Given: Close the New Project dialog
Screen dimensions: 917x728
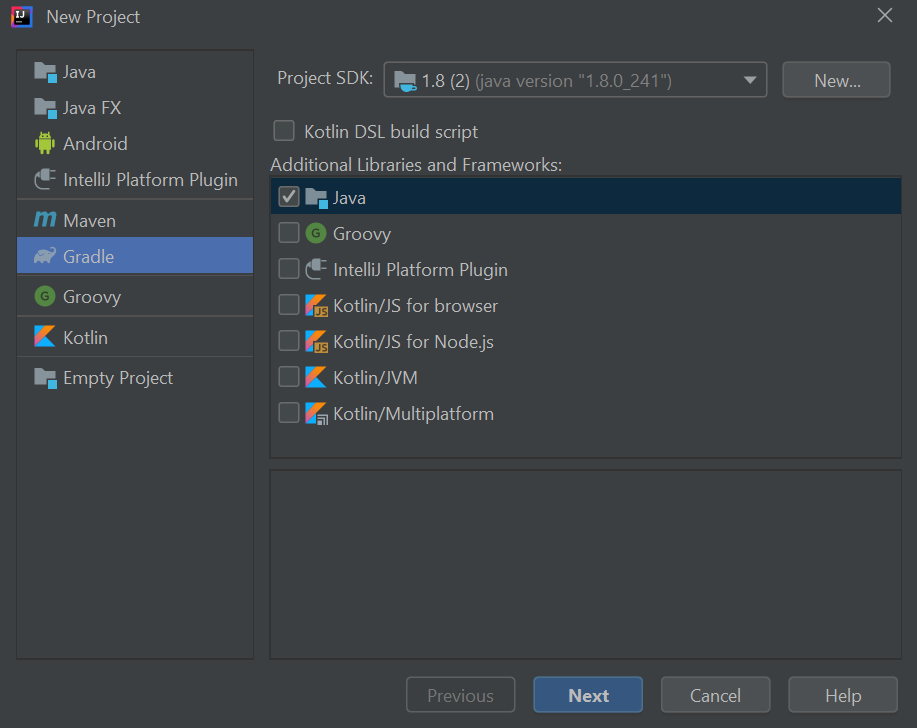Looking at the screenshot, I should tap(885, 15).
